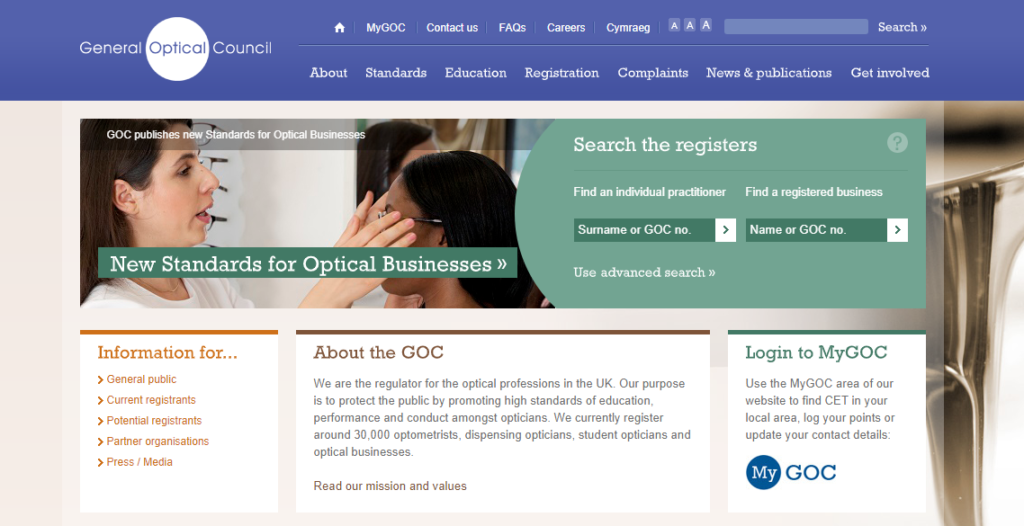Focus the Surname or GOC no. field
The width and height of the screenshot is (1024, 526).
[645, 230]
